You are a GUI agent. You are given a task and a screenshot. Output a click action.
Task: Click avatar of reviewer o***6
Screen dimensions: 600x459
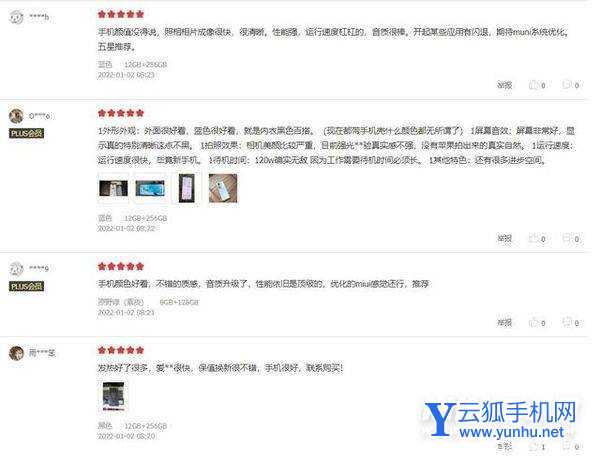16,116
